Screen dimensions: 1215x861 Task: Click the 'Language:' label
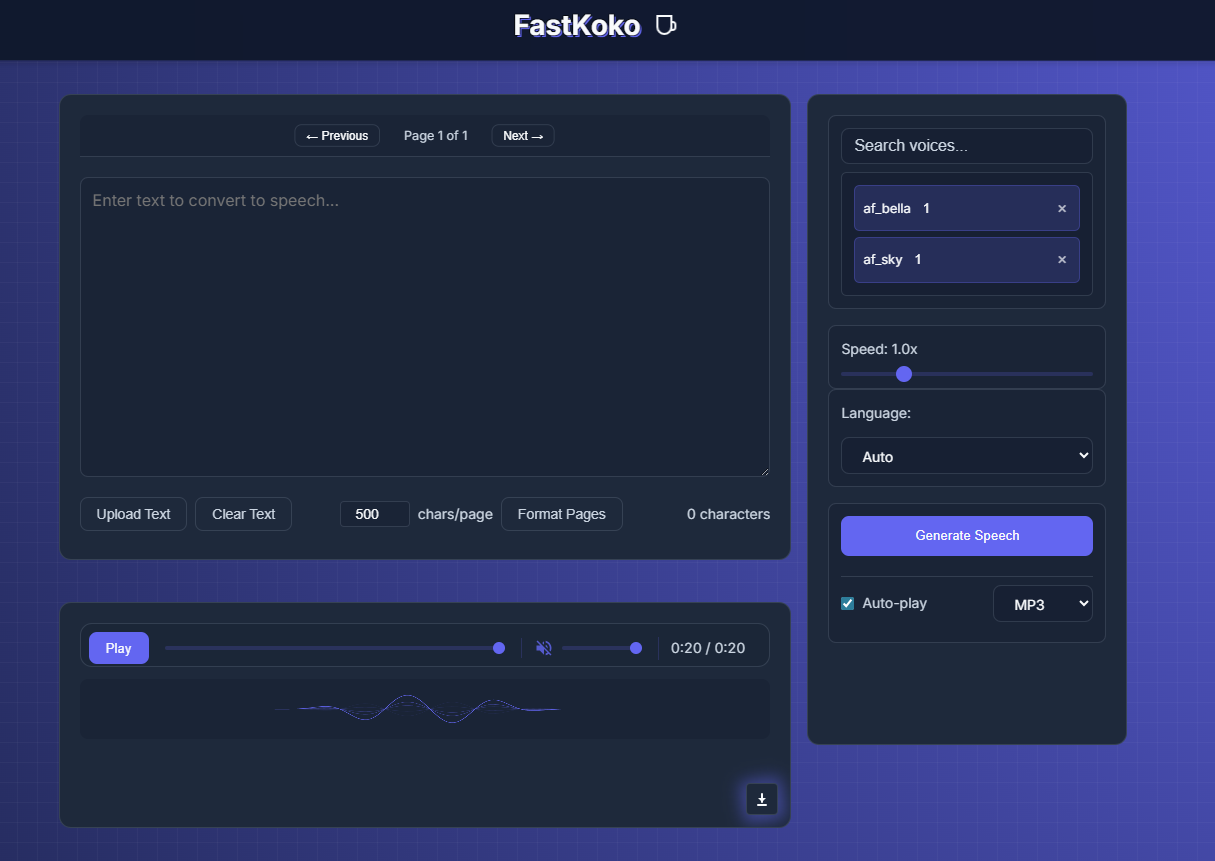876,413
